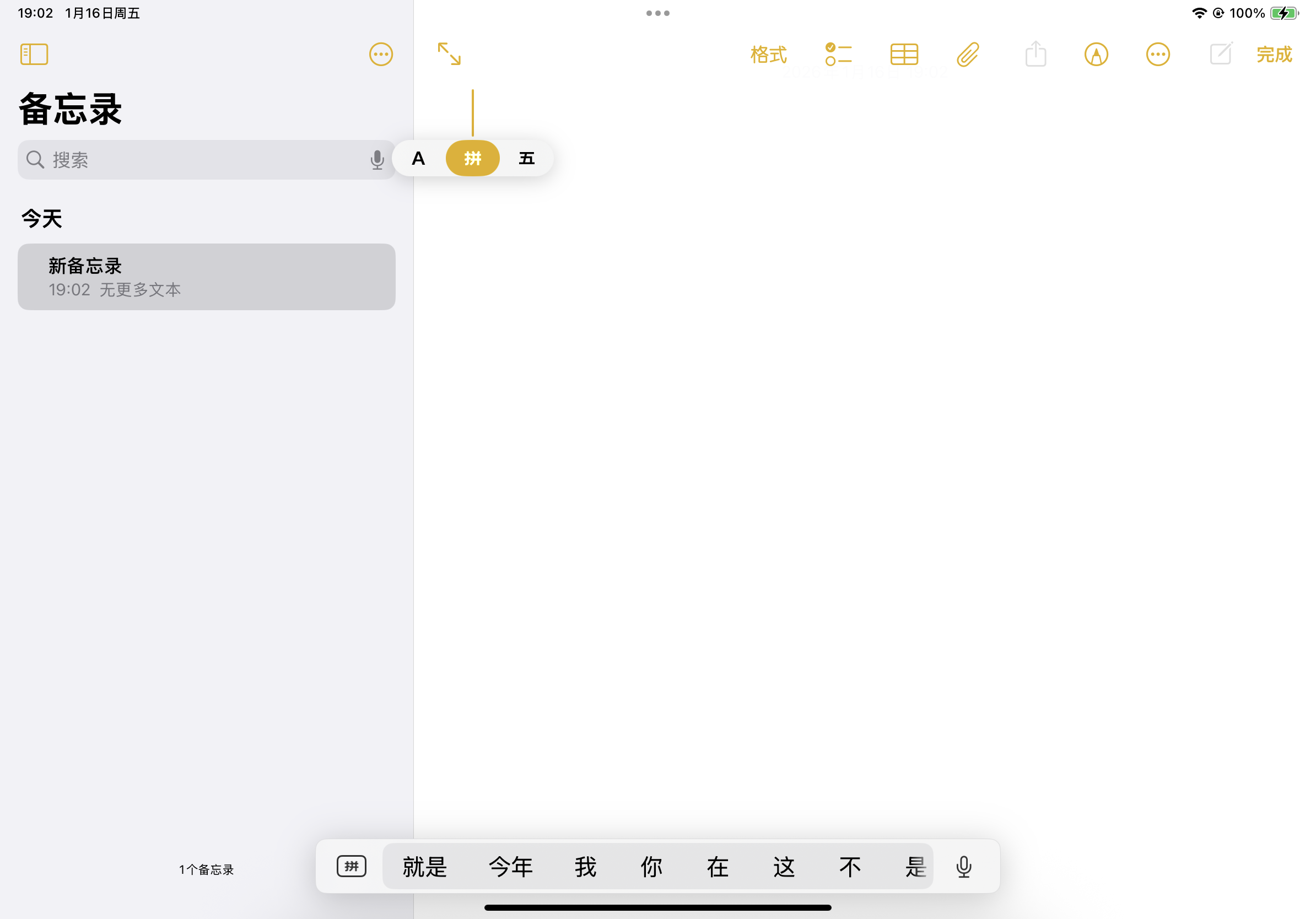
Task: Tap the keyboard icon in candidate bar
Action: [x=351, y=866]
